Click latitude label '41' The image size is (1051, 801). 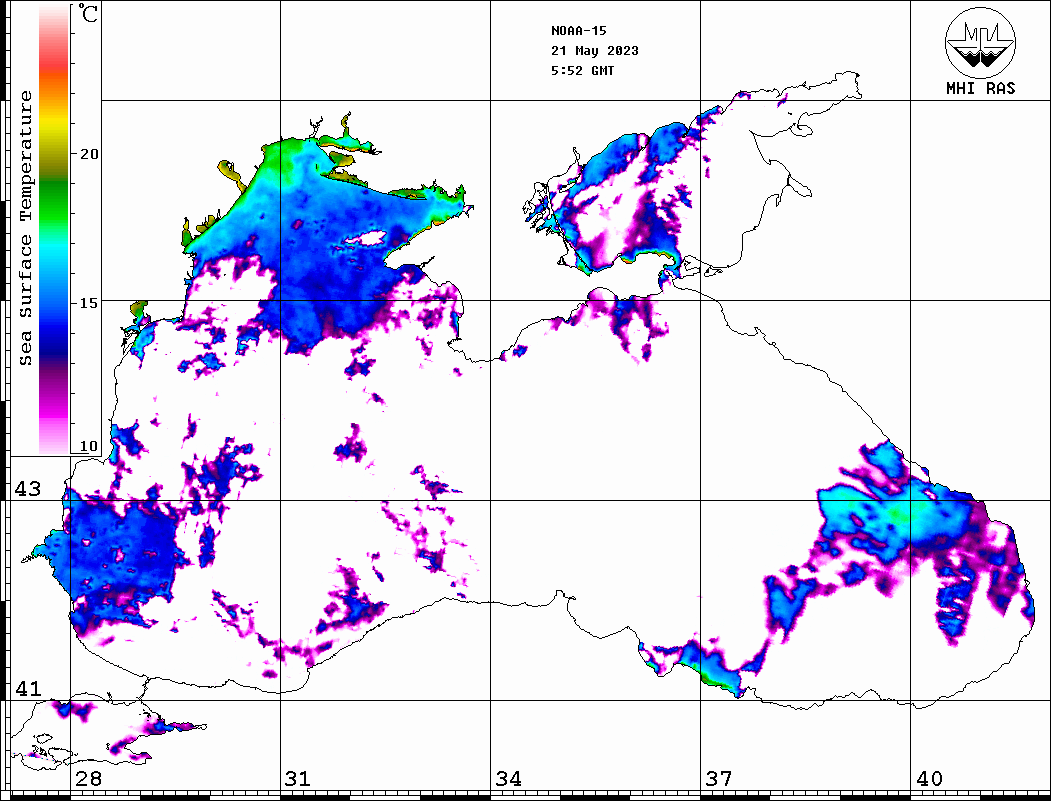(27, 688)
